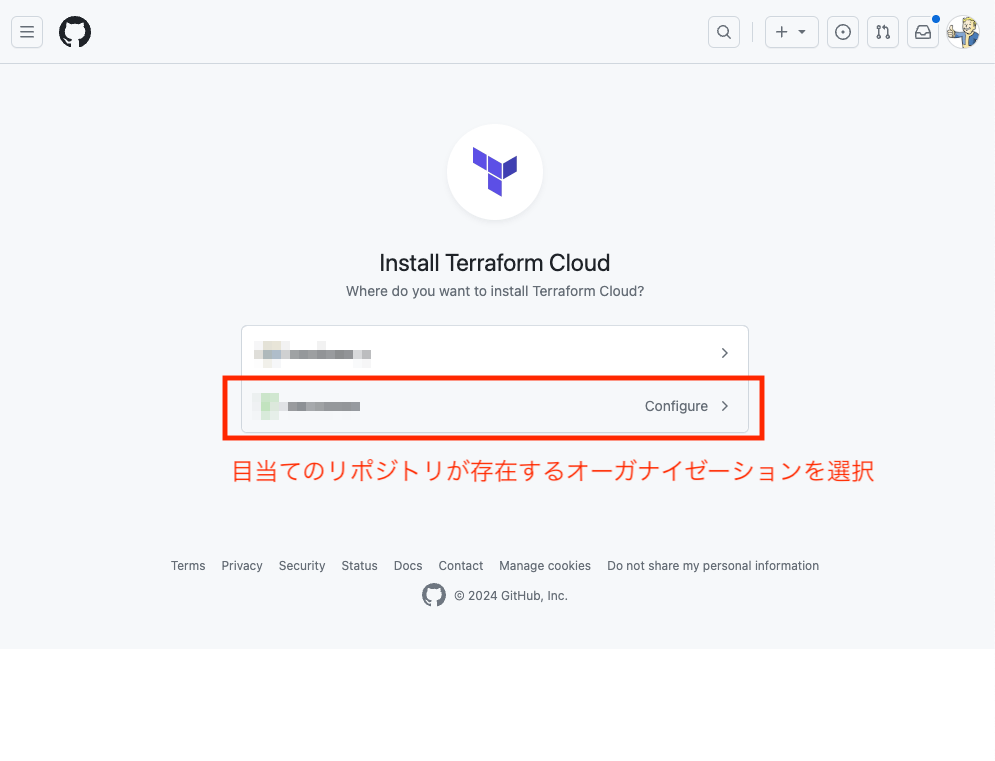Open the Pull requests icon
The image size is (995, 761).
click(883, 32)
